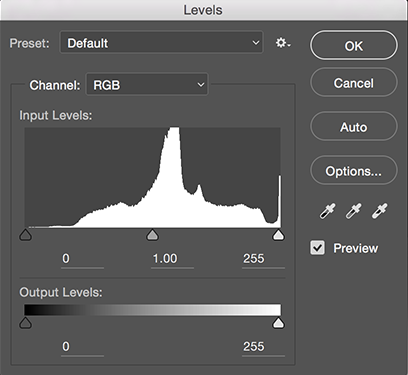Open the Preset dropdown showing Default
This screenshot has height=375, width=408.
(161, 43)
